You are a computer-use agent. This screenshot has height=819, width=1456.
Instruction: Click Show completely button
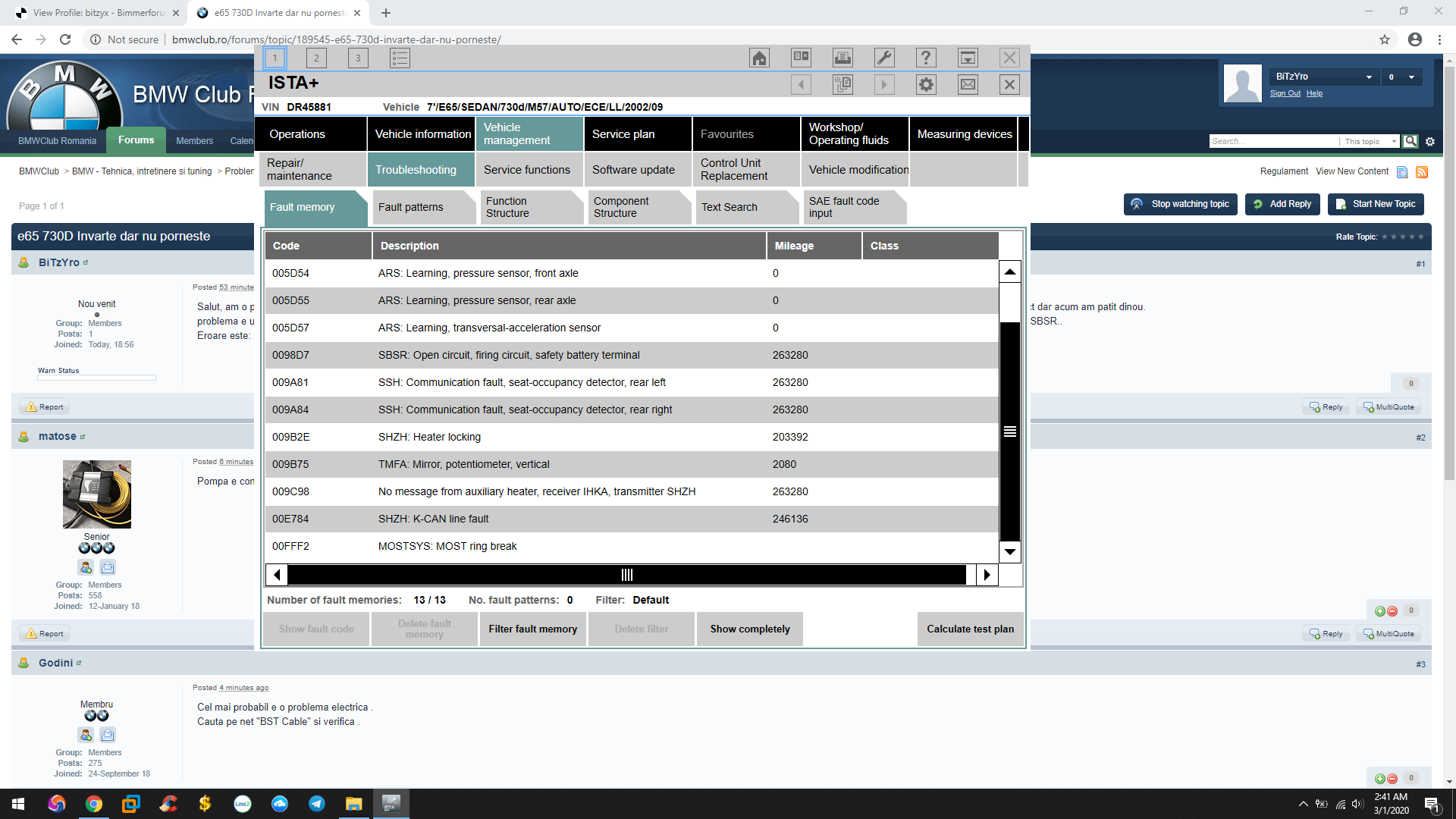pos(749,629)
